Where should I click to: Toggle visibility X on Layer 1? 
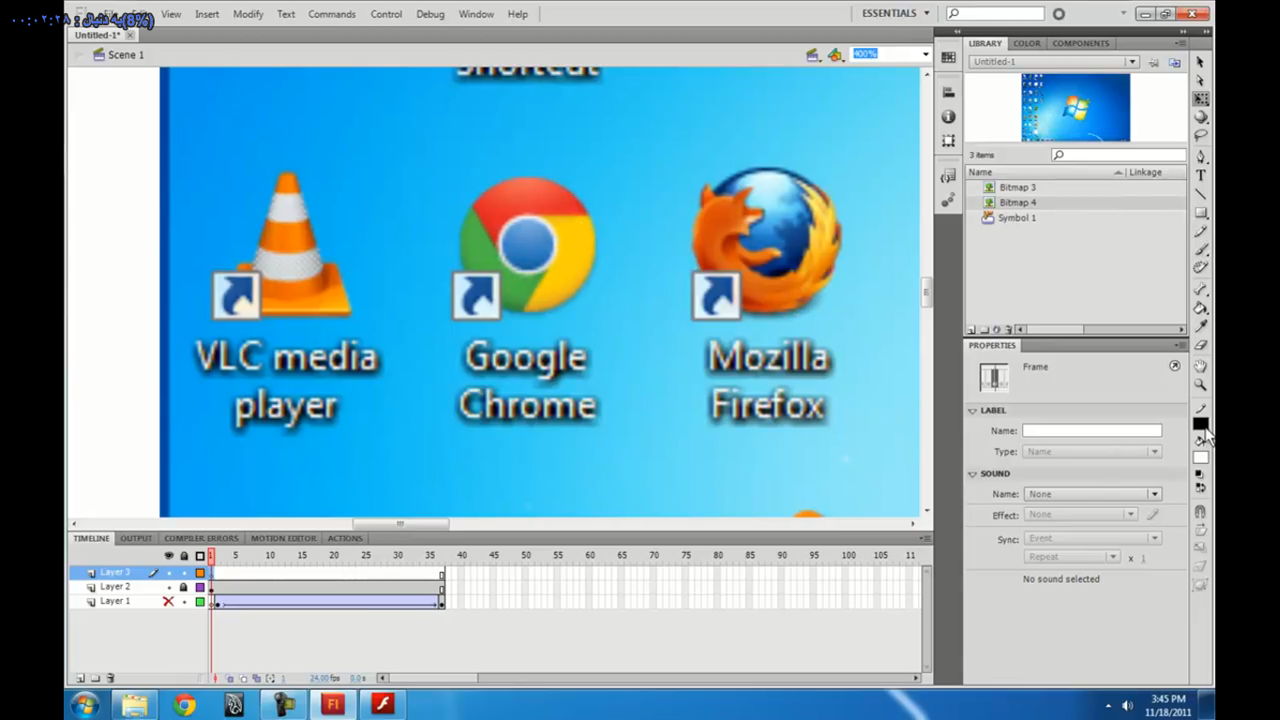(168, 601)
